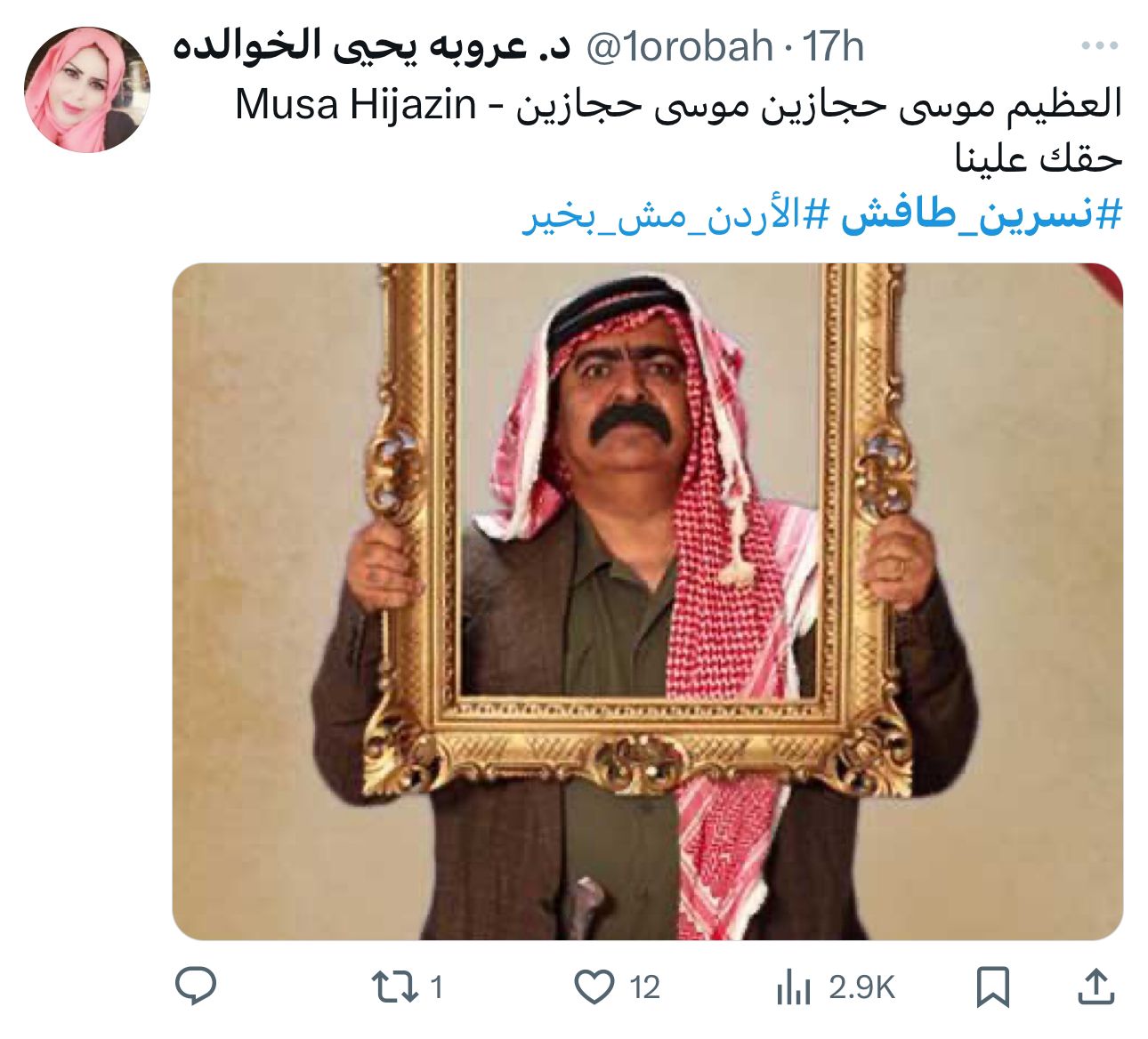Retweet this post using the arrows icon
Image resolution: width=1148 pixels, height=1039 pixels.
click(x=393, y=987)
